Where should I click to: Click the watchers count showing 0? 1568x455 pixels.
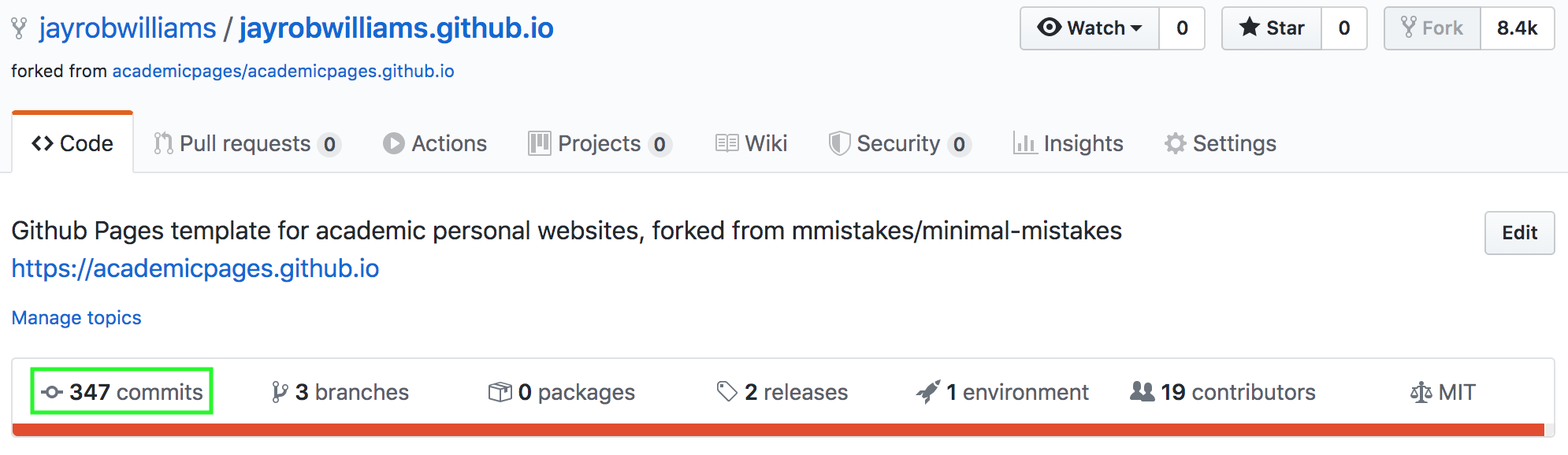point(1181,28)
